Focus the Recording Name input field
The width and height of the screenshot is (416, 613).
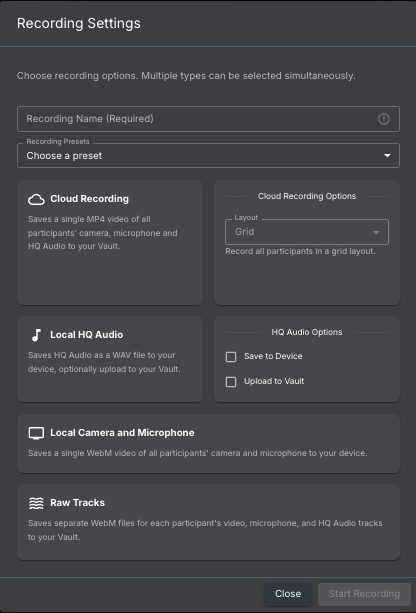208,119
